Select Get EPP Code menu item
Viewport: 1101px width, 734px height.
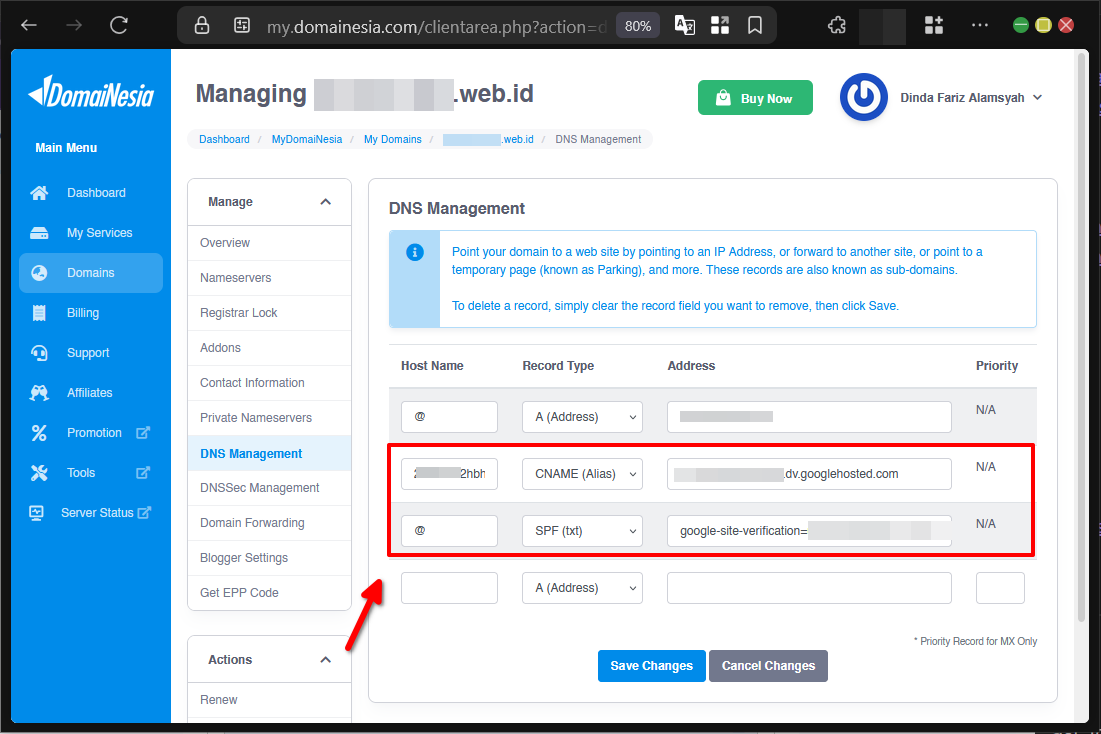click(x=270, y=593)
